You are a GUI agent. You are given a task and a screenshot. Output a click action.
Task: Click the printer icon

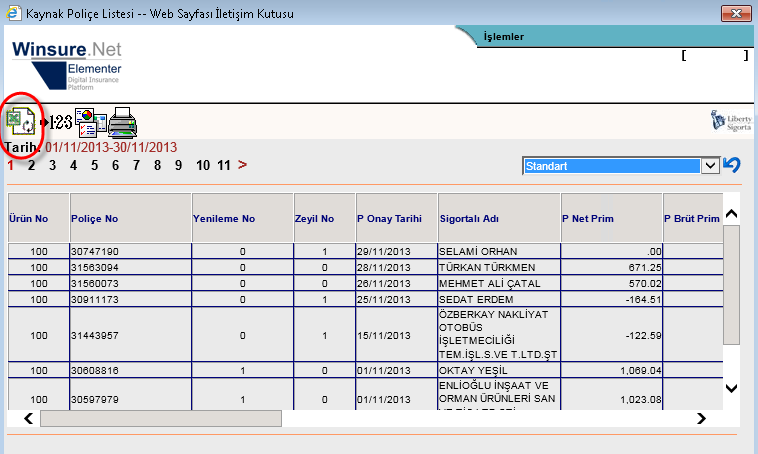122,122
